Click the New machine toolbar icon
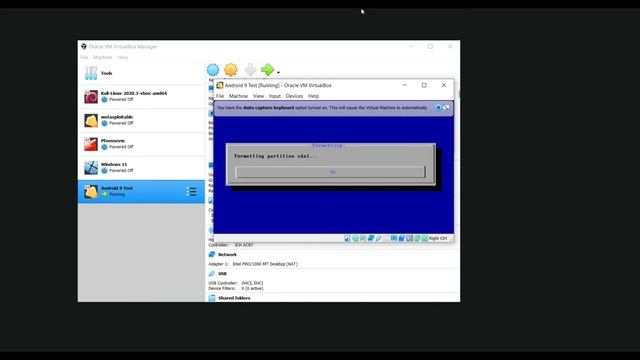 click(x=213, y=70)
